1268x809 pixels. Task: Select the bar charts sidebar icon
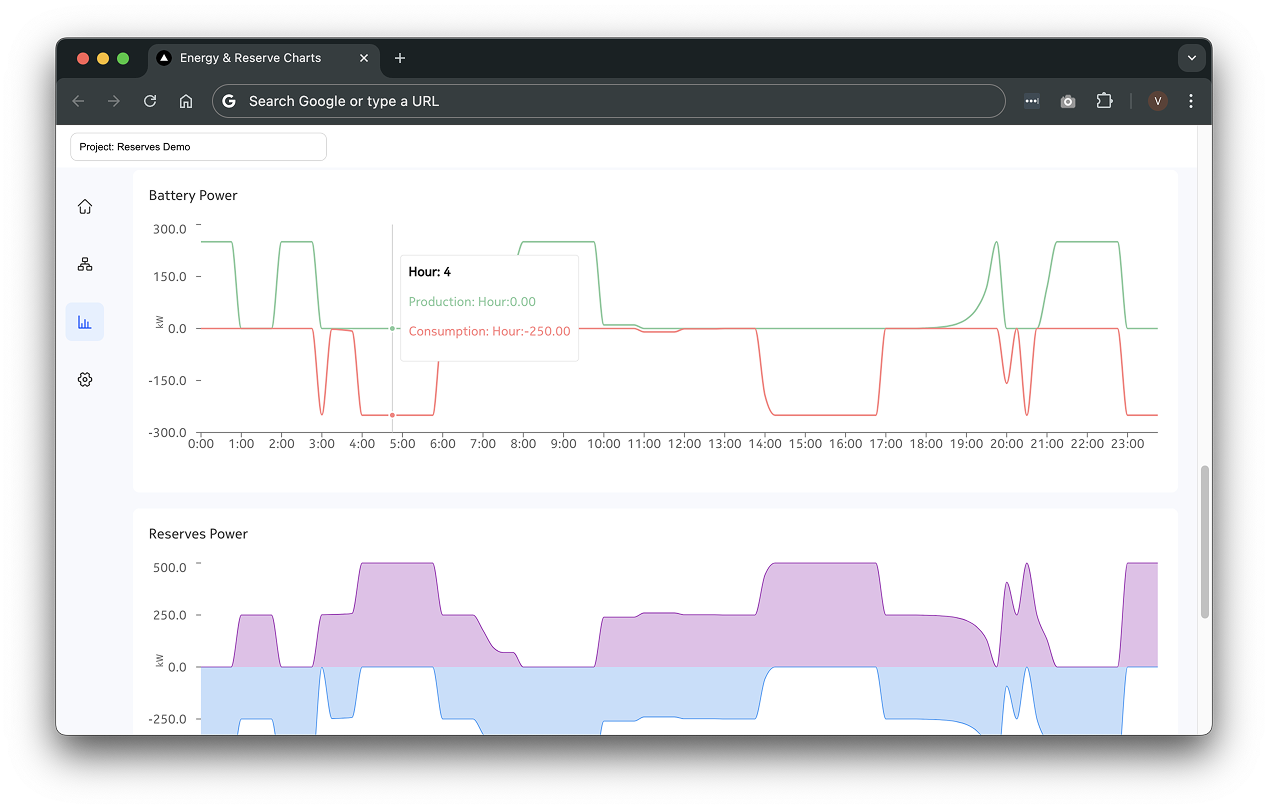pos(85,322)
